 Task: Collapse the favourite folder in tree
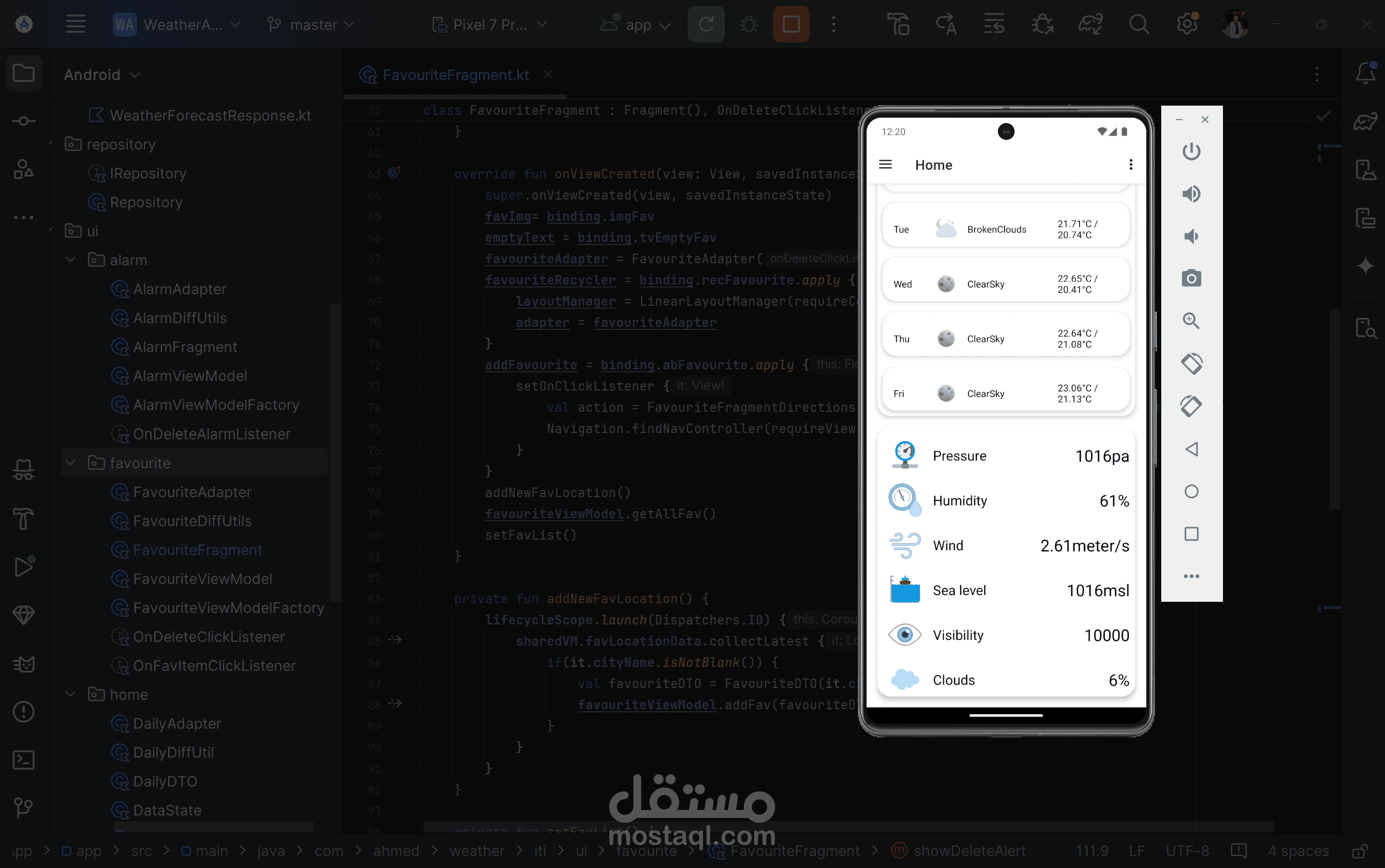point(70,463)
